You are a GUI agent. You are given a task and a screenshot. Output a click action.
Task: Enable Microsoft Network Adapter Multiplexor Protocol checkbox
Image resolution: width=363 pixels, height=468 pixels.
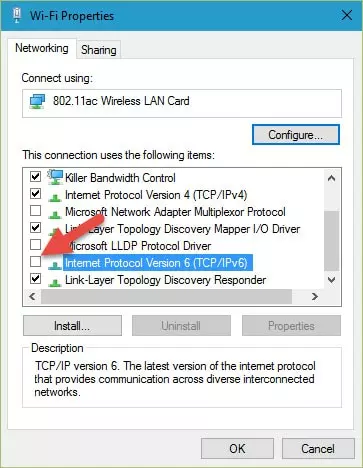coord(35,210)
